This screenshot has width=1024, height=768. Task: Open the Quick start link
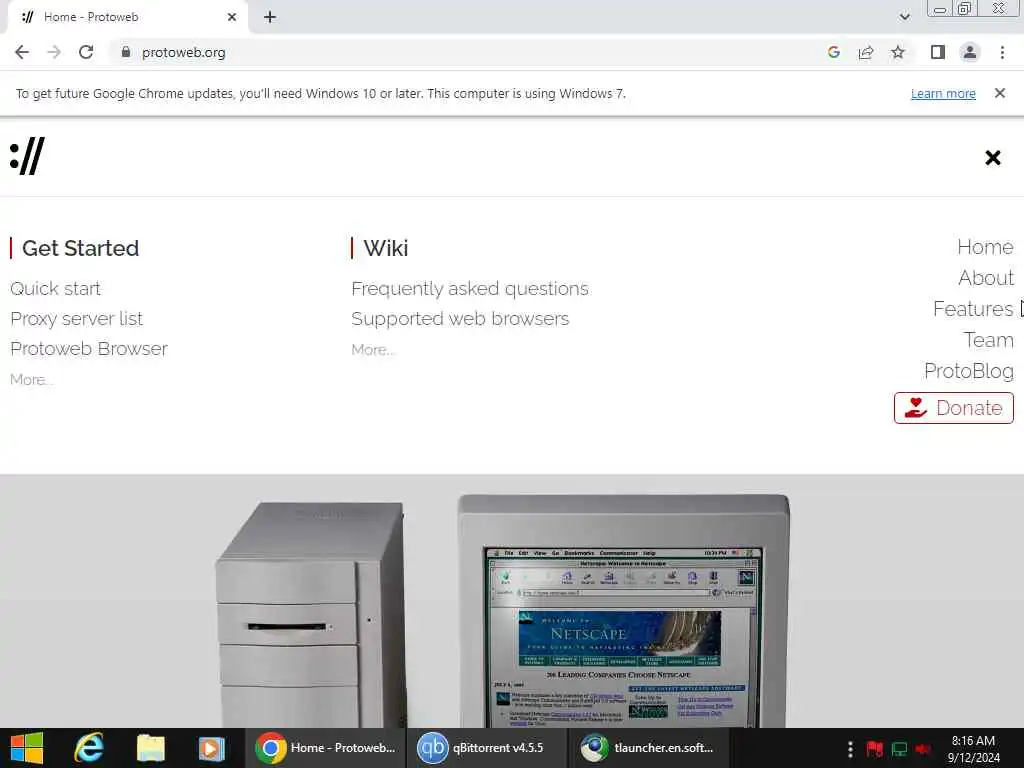[x=56, y=289]
